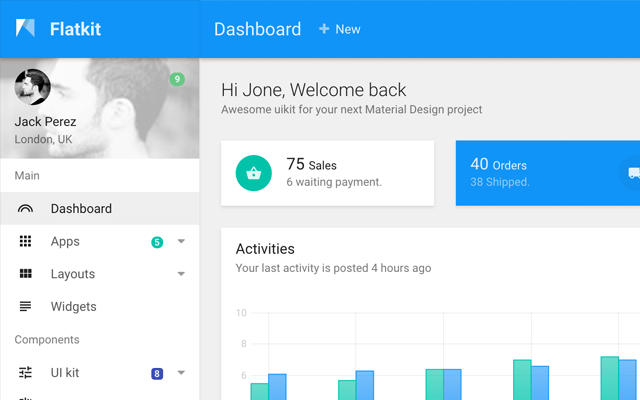The width and height of the screenshot is (640, 400).
Task: Click Jack Perez profile avatar
Action: pyautogui.click(x=33, y=88)
